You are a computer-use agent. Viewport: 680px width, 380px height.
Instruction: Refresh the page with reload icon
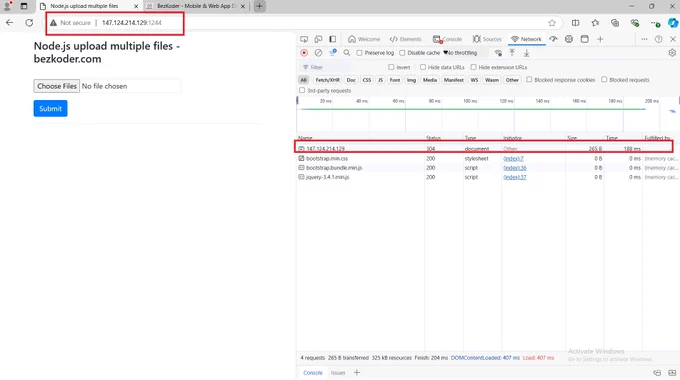tap(29, 23)
